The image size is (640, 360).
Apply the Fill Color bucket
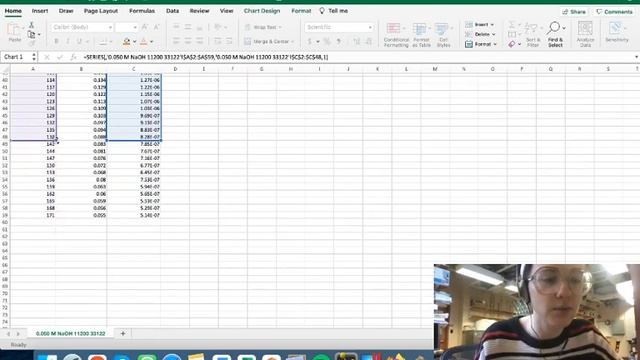point(127,41)
